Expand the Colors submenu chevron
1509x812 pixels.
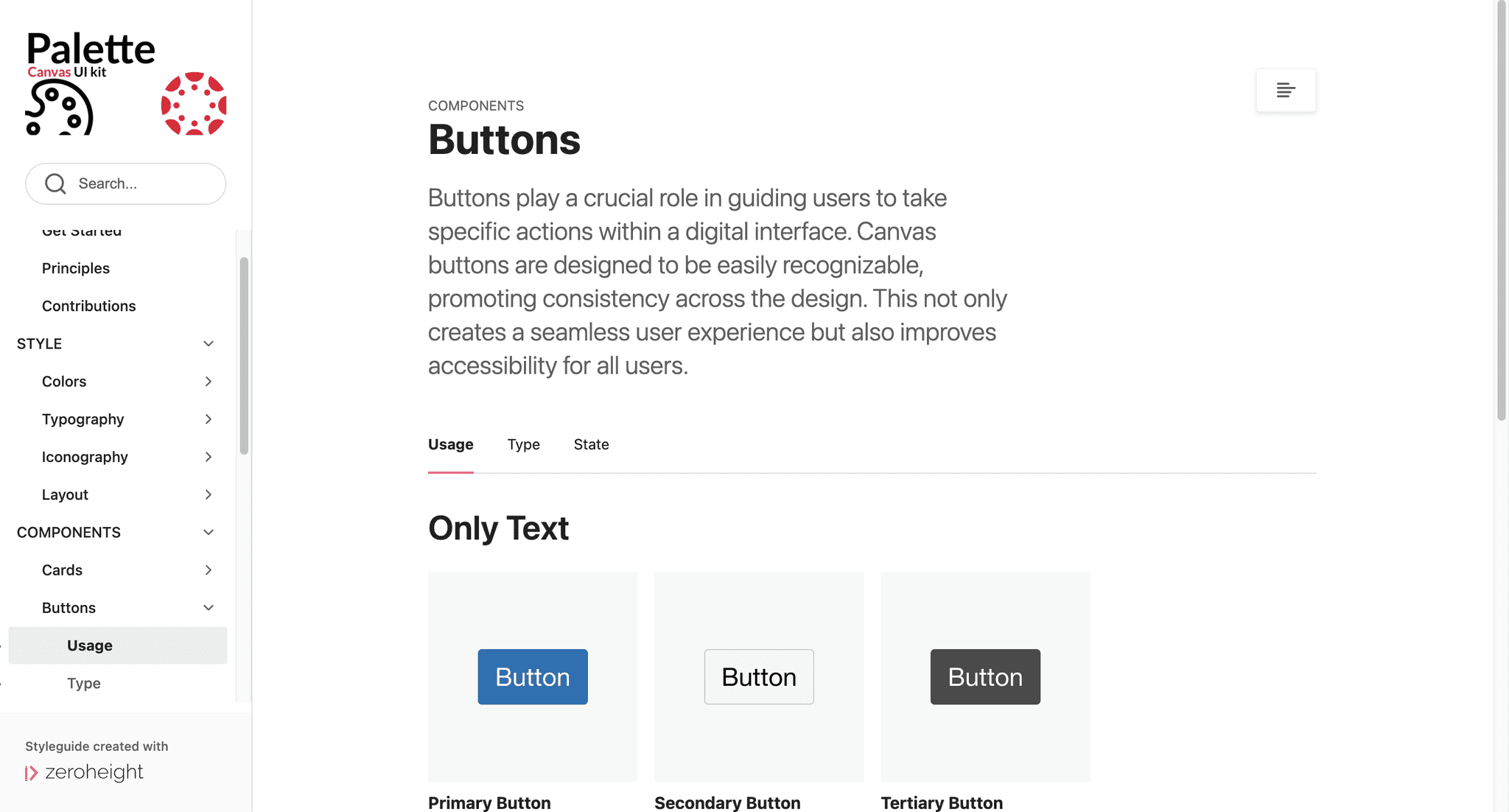[x=209, y=381]
